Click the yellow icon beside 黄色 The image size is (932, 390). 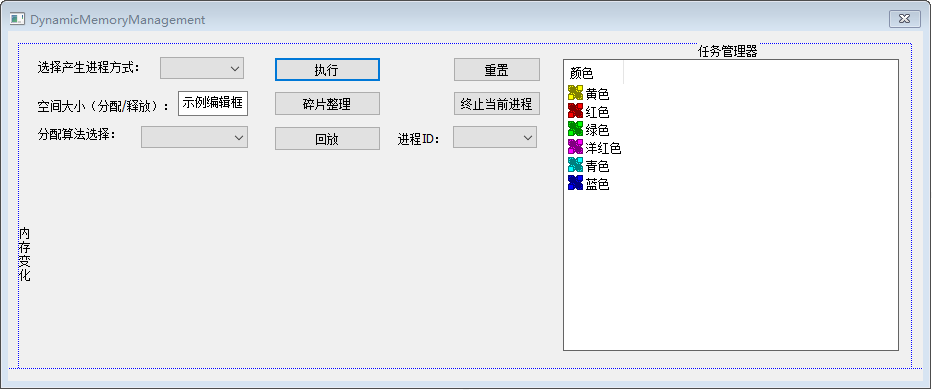(x=575, y=93)
